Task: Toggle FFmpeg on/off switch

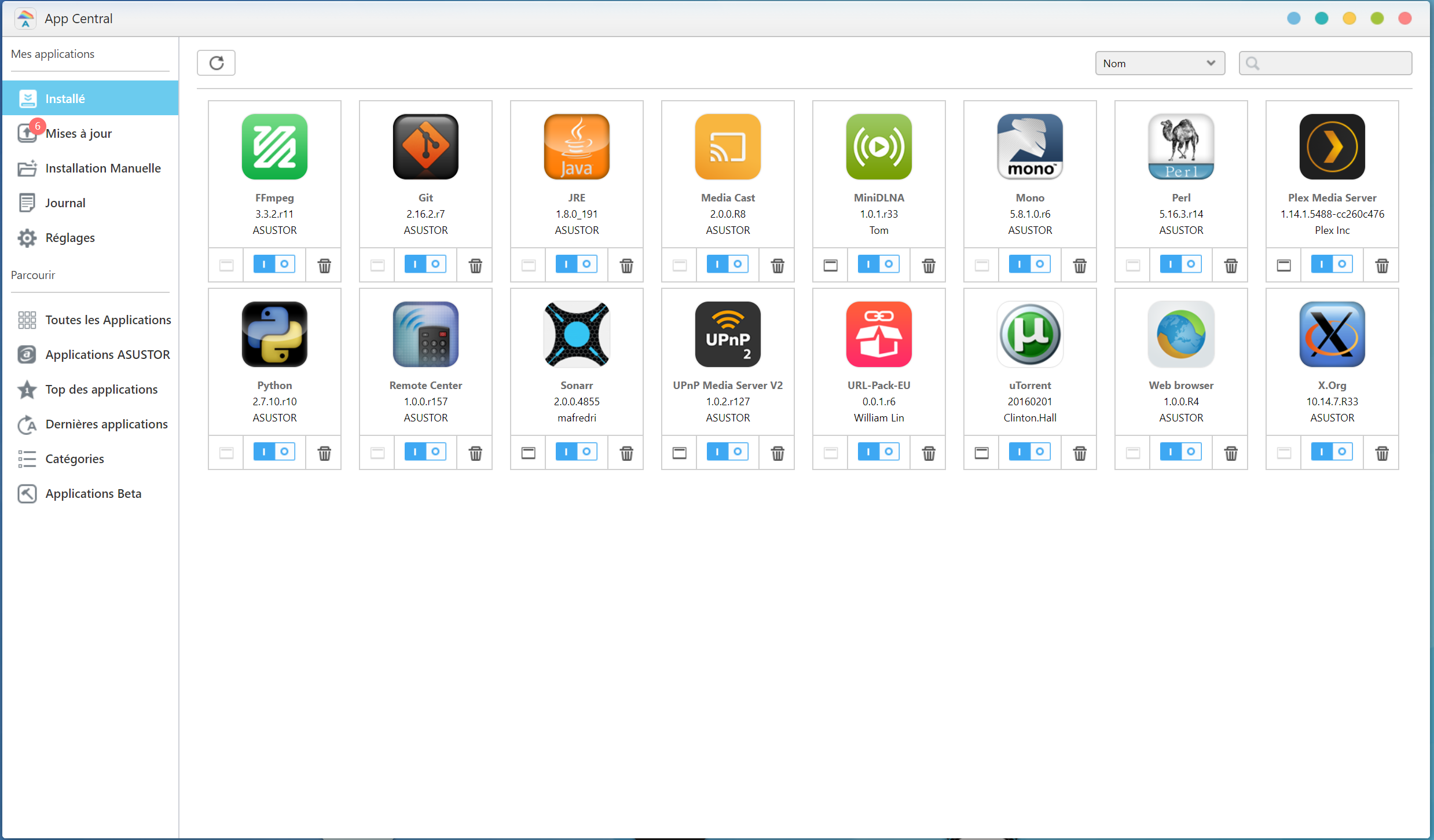Action: 274,264
